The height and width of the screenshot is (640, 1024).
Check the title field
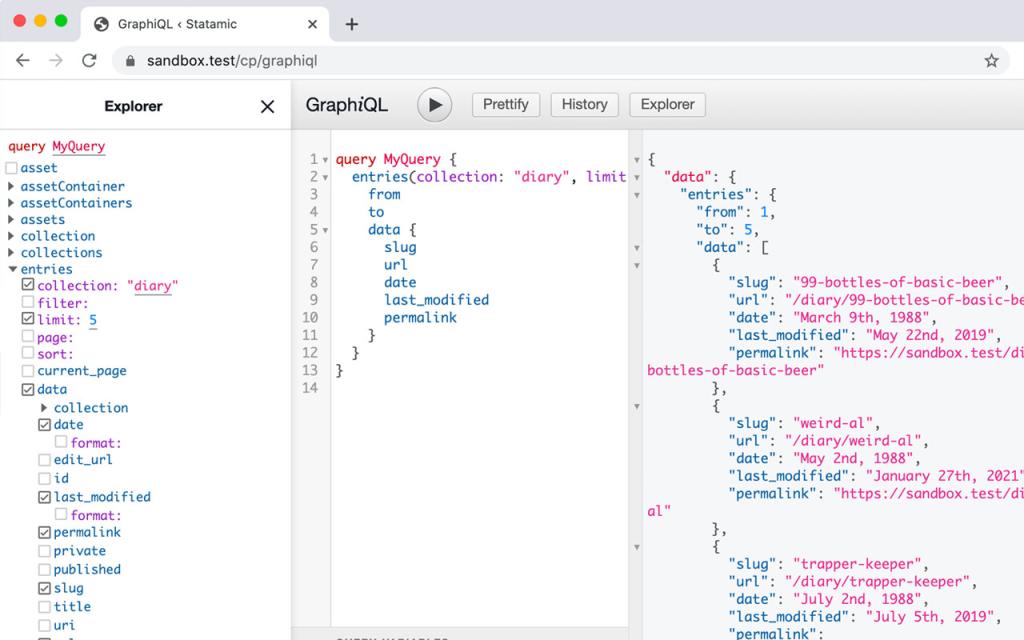pyautogui.click(x=44, y=607)
